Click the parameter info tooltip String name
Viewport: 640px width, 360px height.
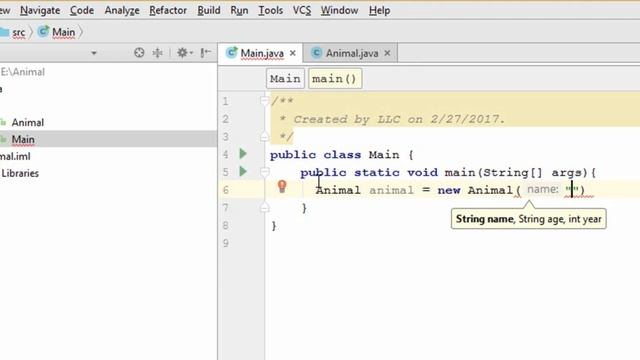(484, 219)
